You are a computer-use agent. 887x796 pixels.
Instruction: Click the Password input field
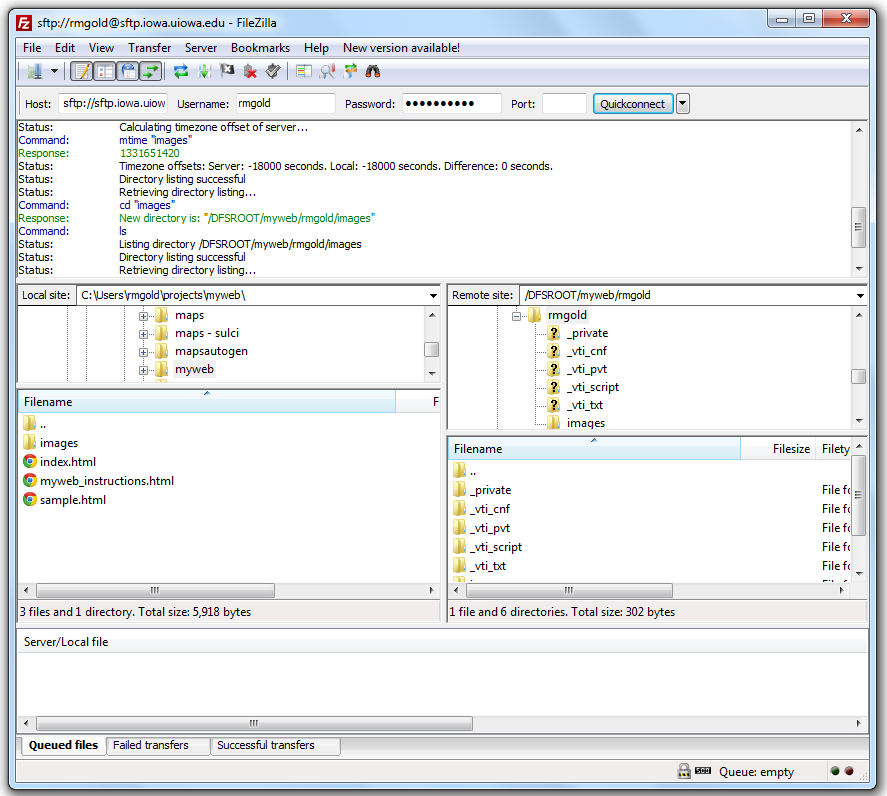(x=451, y=104)
